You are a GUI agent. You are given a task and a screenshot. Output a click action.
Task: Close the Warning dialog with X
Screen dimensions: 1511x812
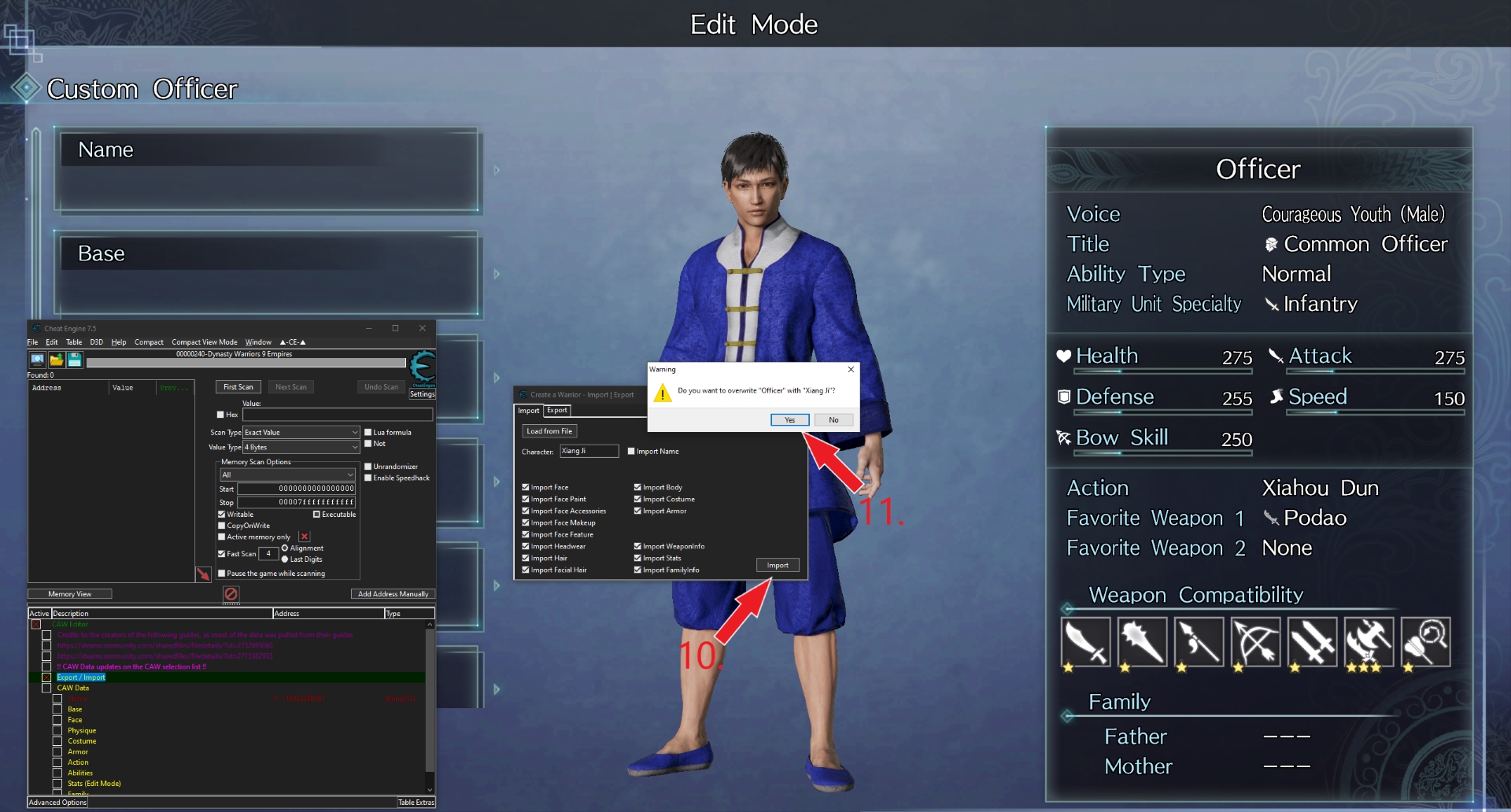tap(851, 369)
